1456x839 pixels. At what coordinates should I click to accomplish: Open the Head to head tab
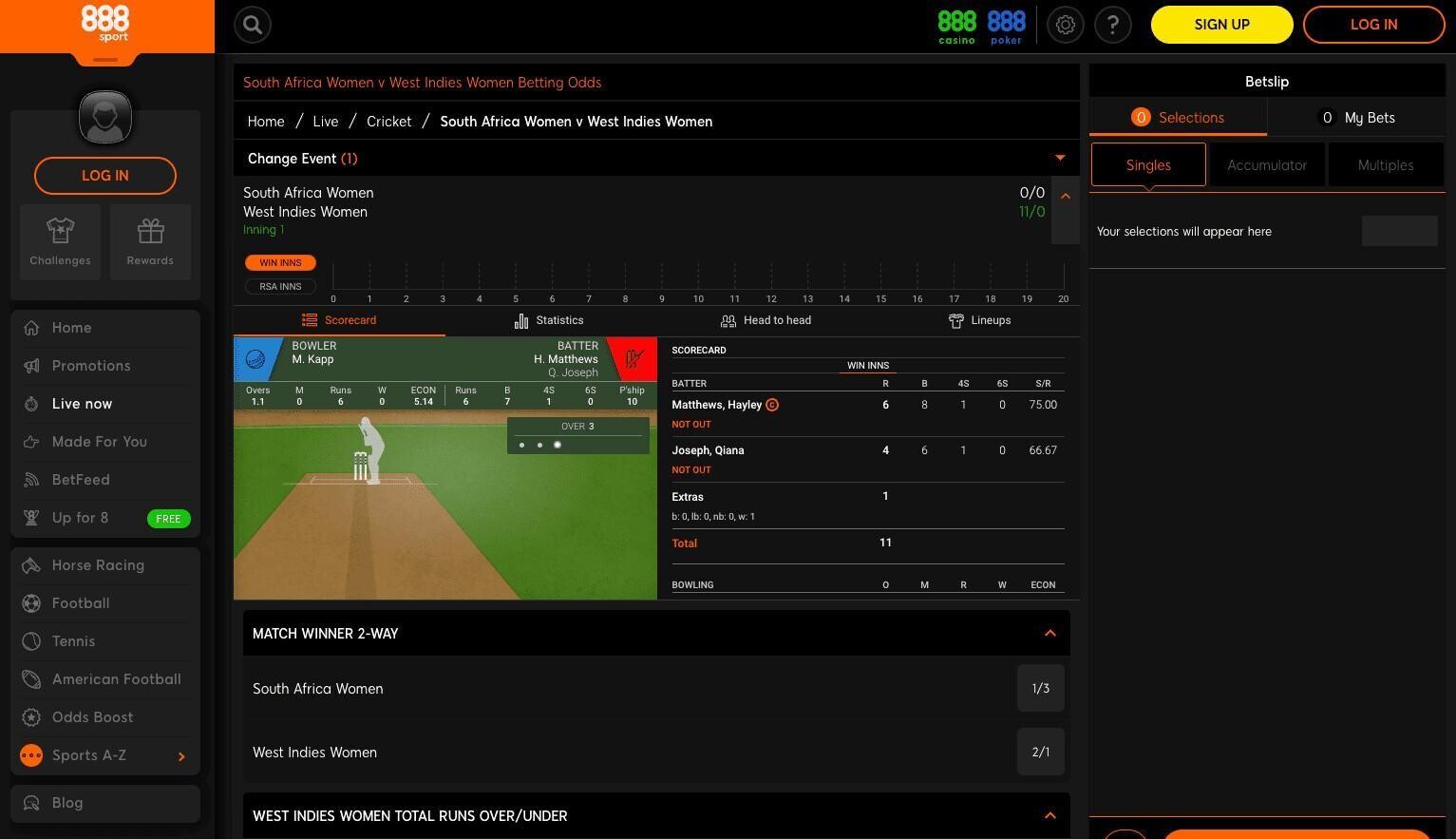[766, 320]
